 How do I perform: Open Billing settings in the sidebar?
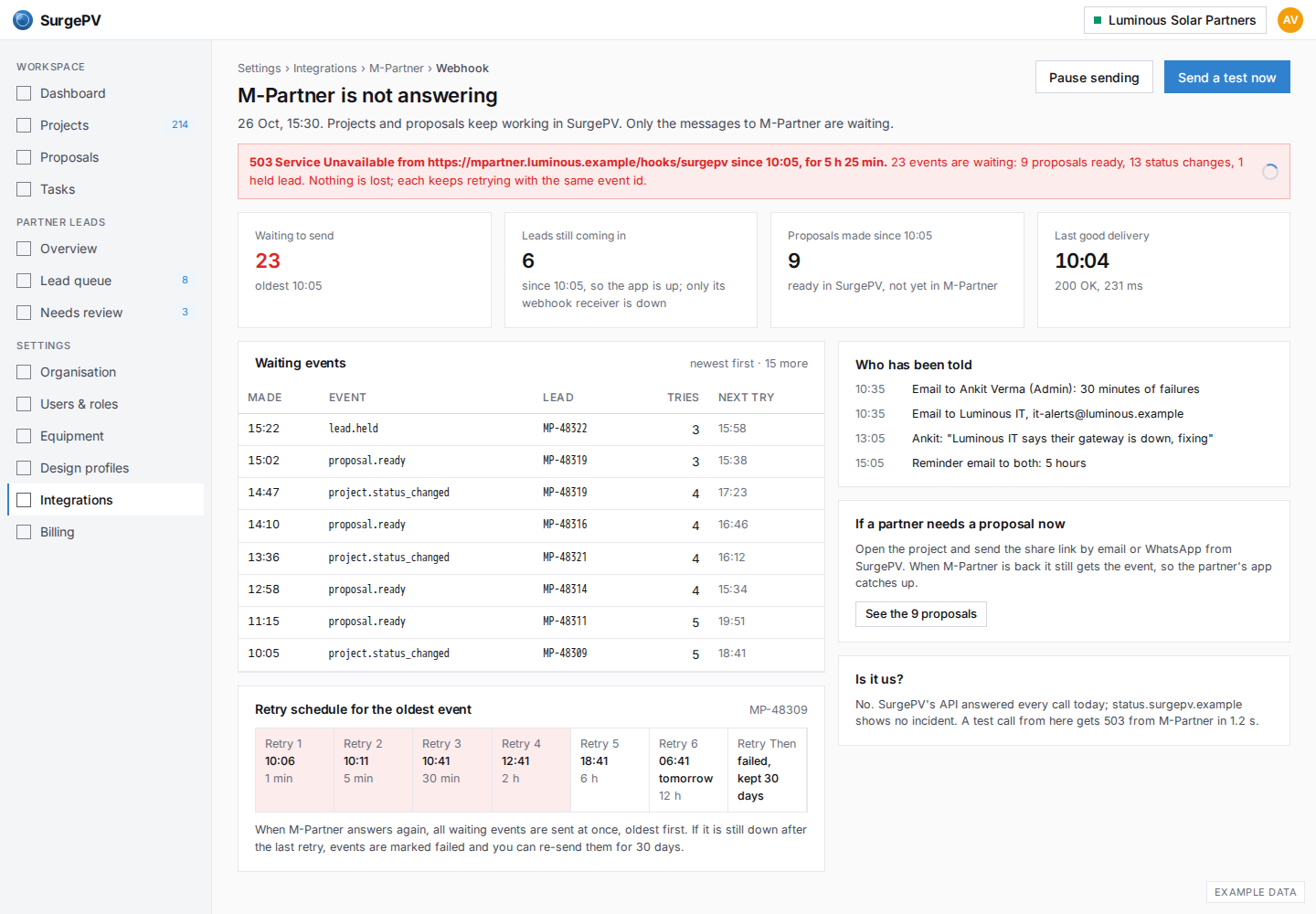105,532
